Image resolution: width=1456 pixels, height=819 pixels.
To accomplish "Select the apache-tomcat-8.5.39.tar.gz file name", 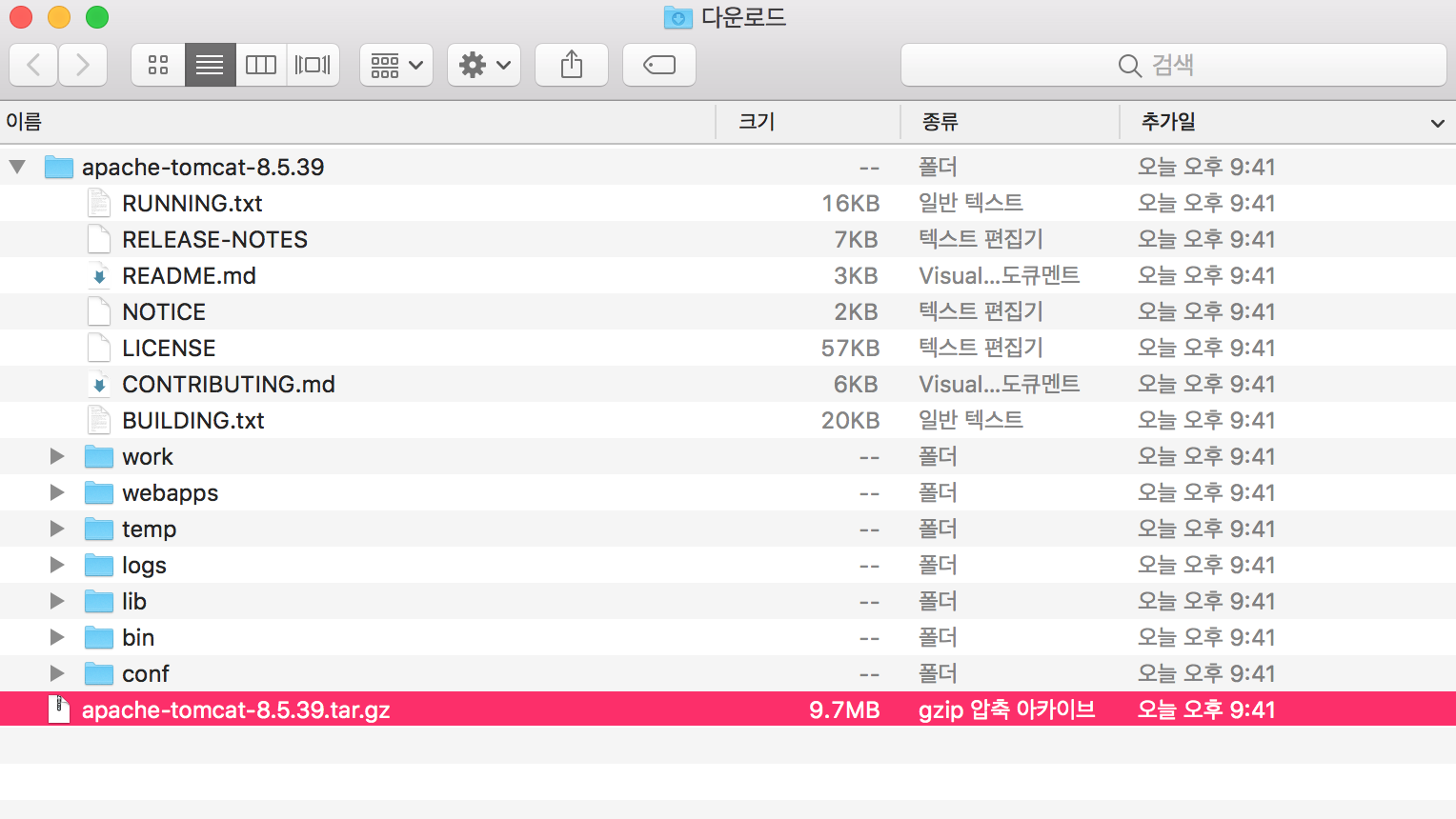I will point(236,709).
